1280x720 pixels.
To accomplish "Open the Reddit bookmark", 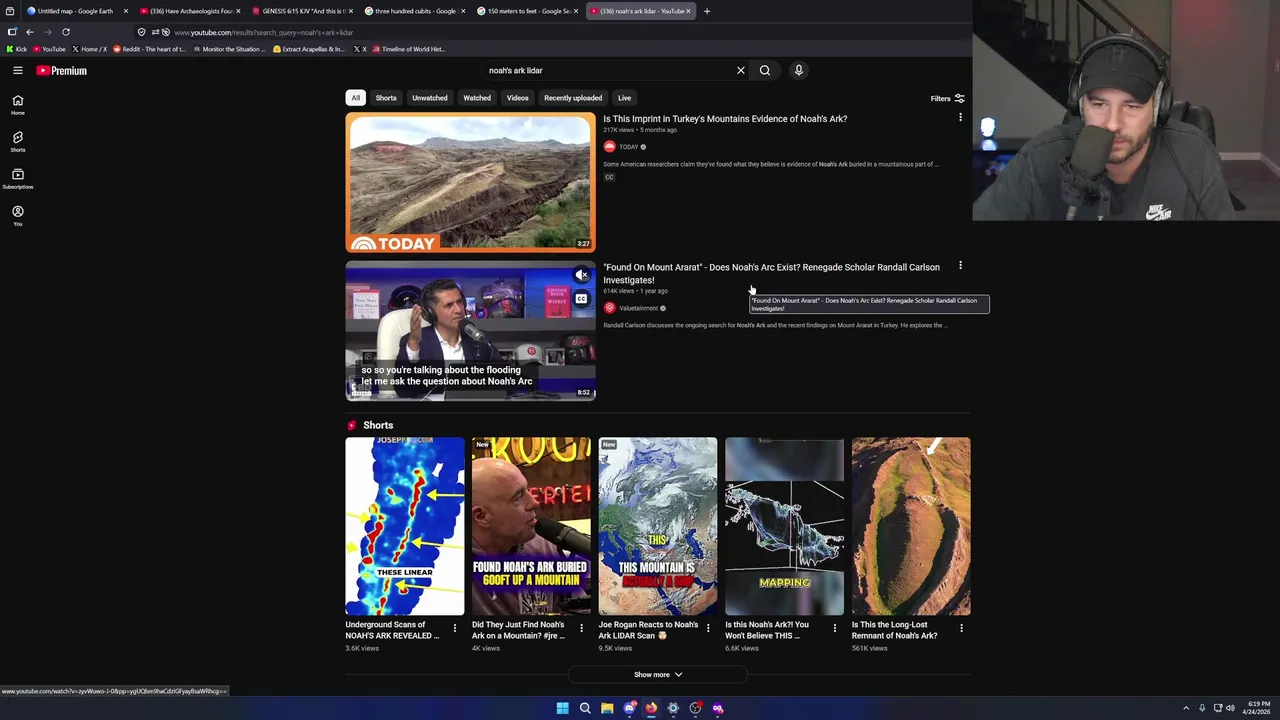I will [x=150, y=49].
